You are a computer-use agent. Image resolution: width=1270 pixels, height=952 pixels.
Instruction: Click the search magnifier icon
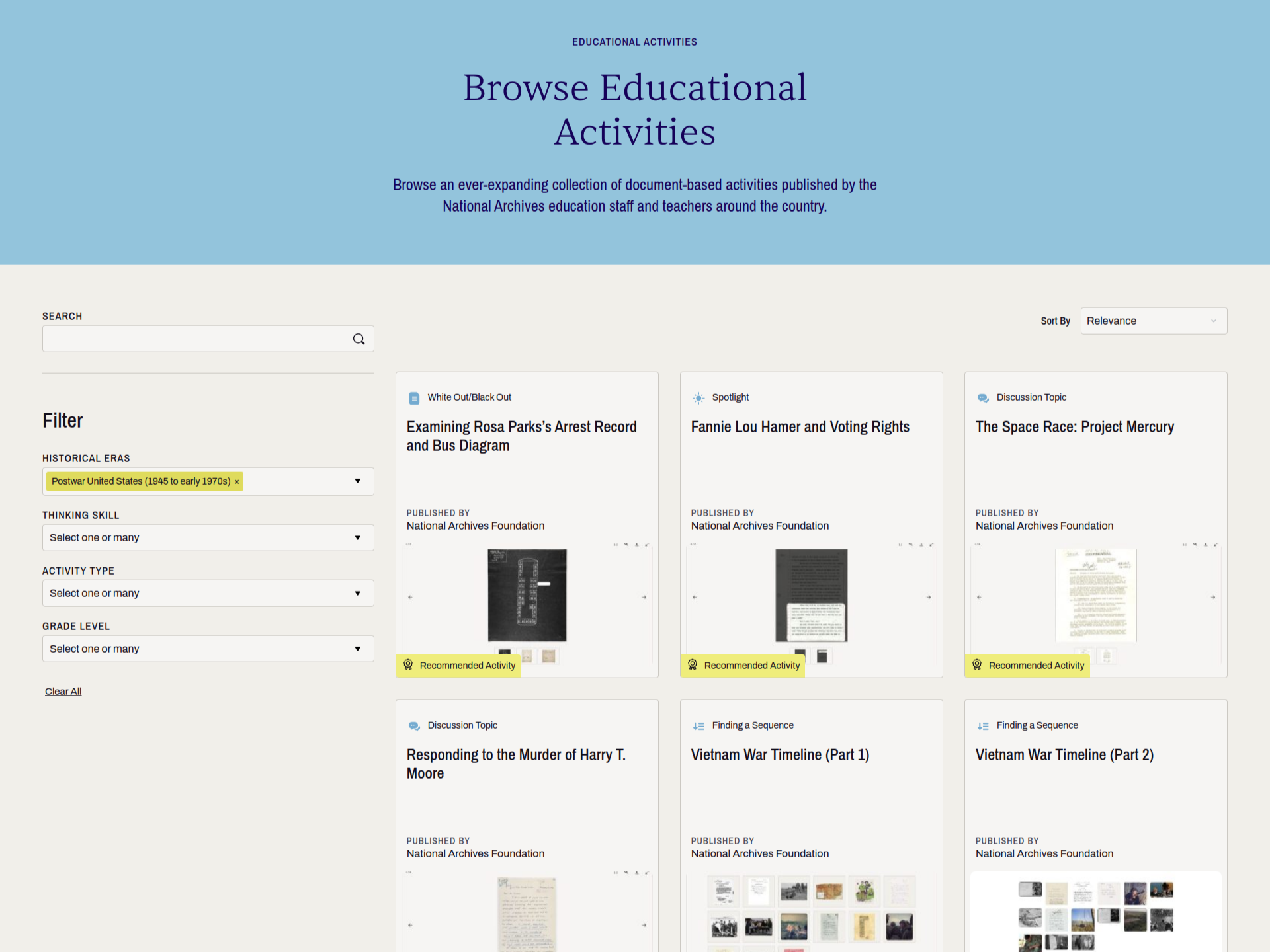[359, 339]
